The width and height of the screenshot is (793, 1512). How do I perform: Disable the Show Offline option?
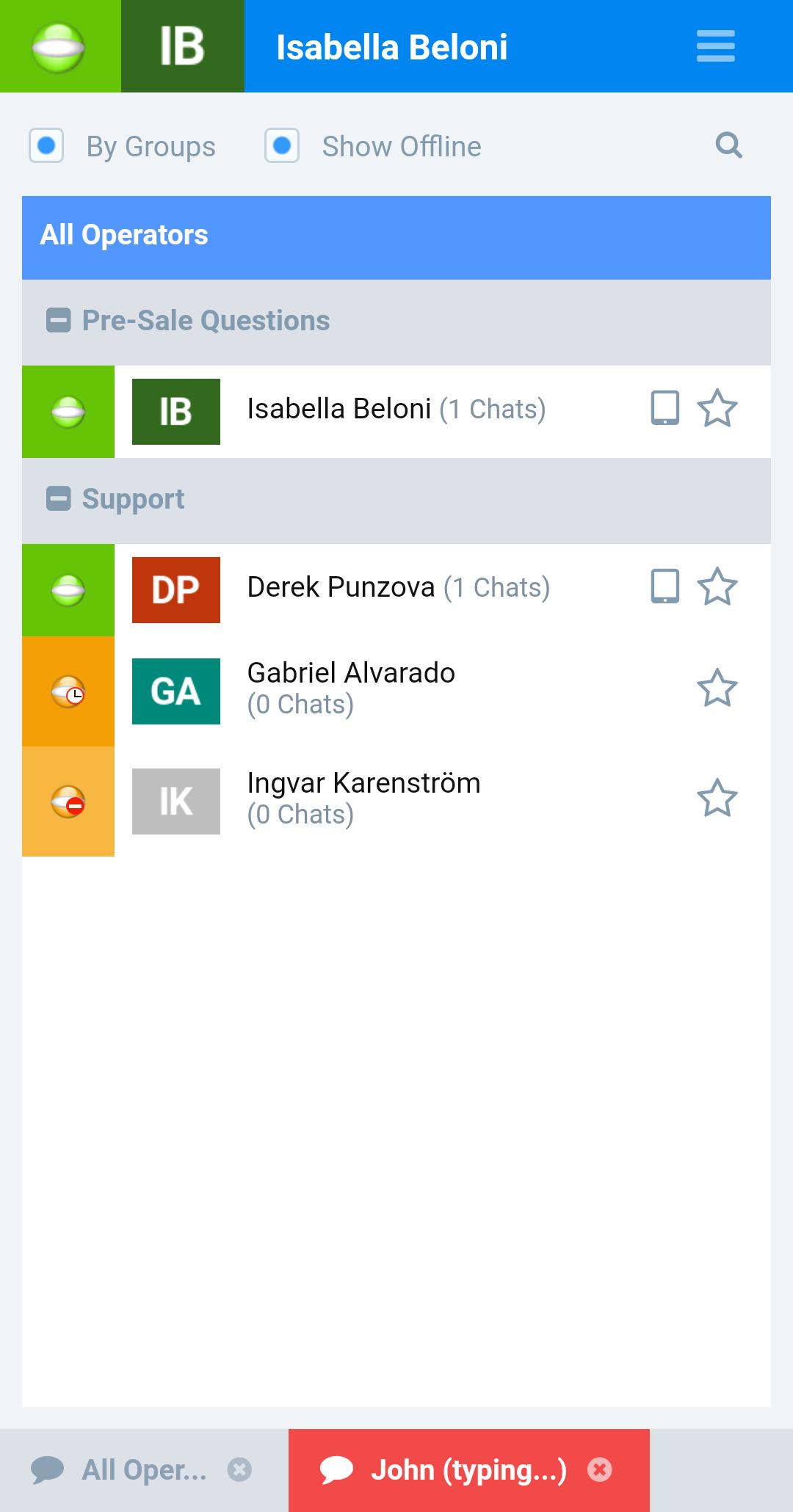(282, 145)
